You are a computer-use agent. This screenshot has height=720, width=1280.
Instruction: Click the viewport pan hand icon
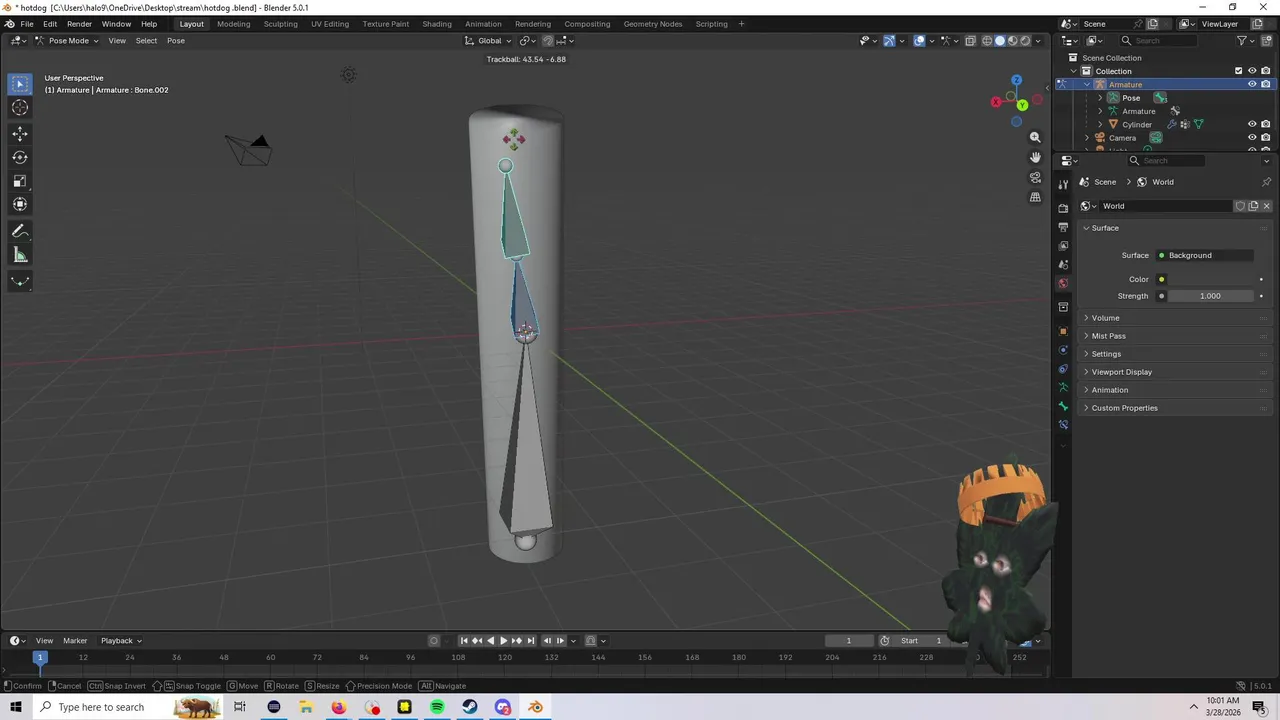pyautogui.click(x=1035, y=157)
